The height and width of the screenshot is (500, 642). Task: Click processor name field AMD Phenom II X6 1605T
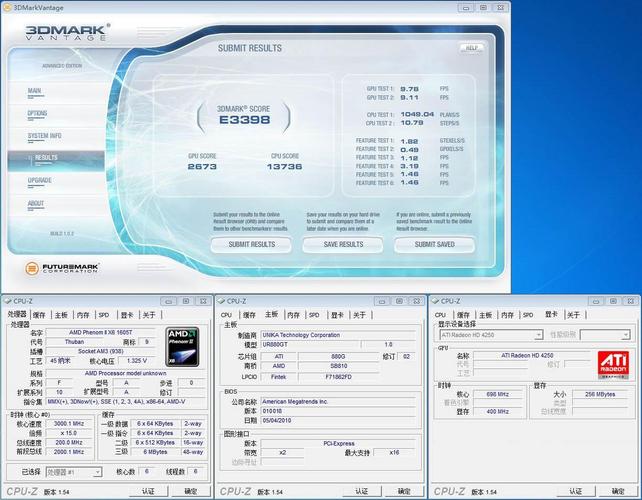tap(100, 333)
